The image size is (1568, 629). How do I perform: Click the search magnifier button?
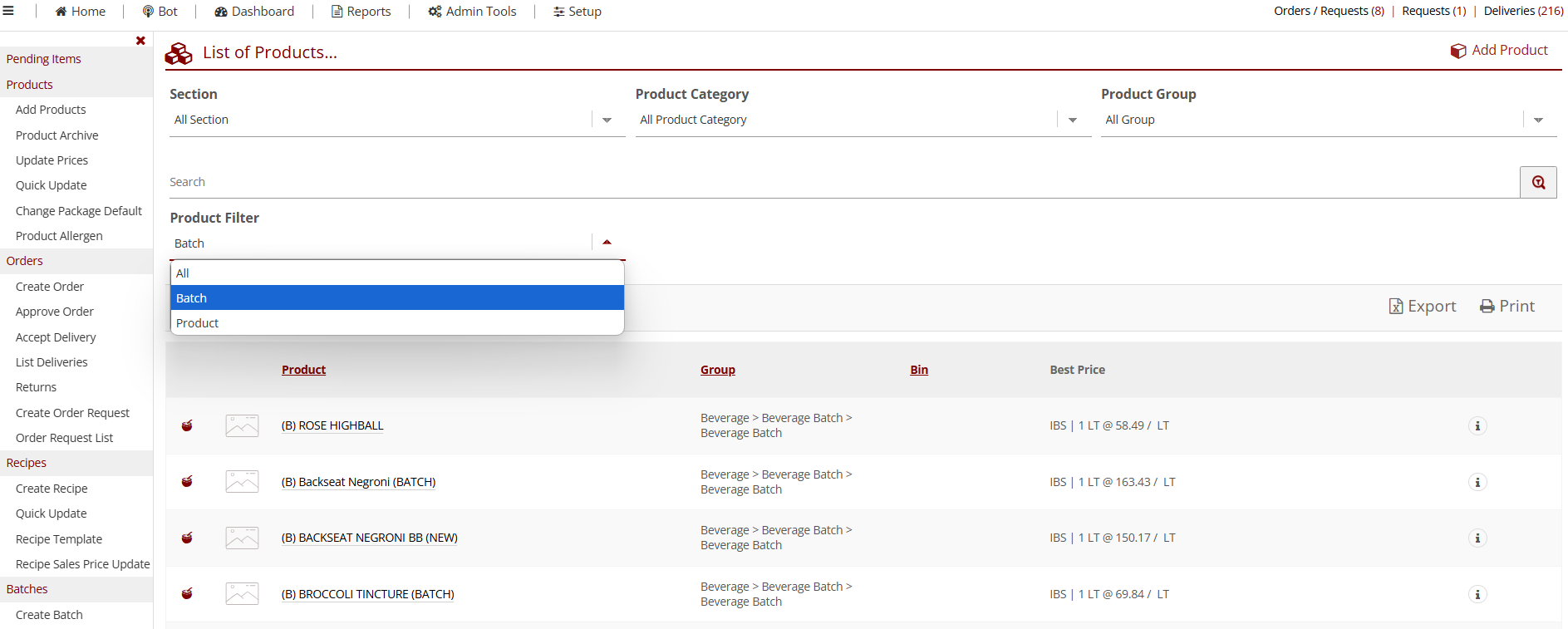pos(1538,182)
